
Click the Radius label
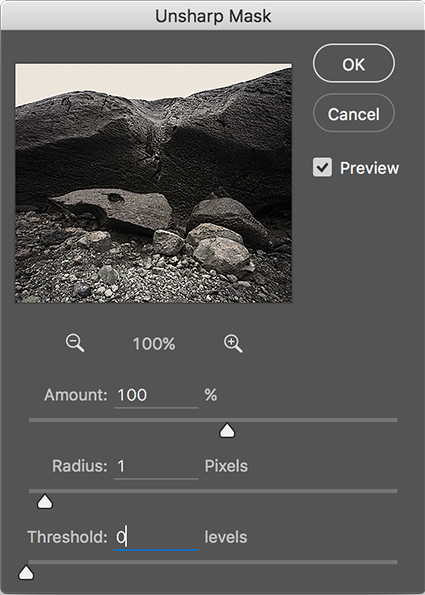80,466
